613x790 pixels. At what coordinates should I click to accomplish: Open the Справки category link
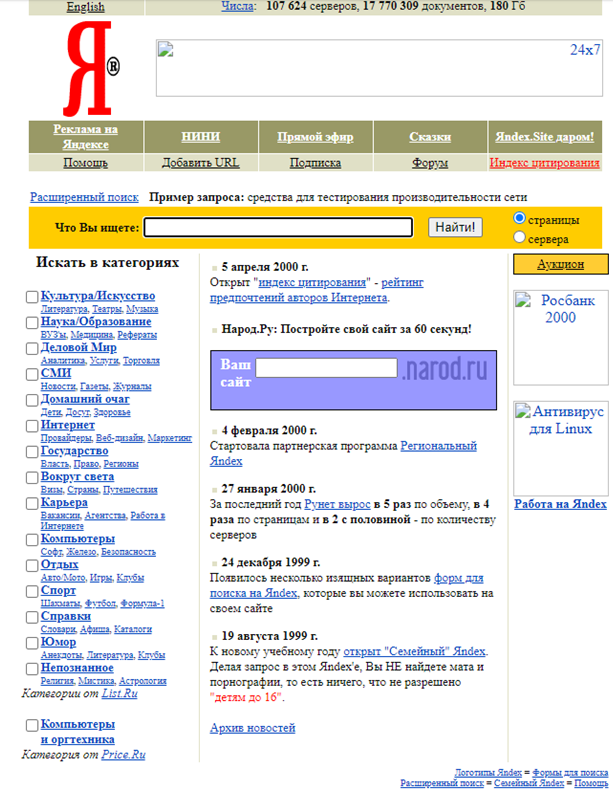click(x=65, y=616)
